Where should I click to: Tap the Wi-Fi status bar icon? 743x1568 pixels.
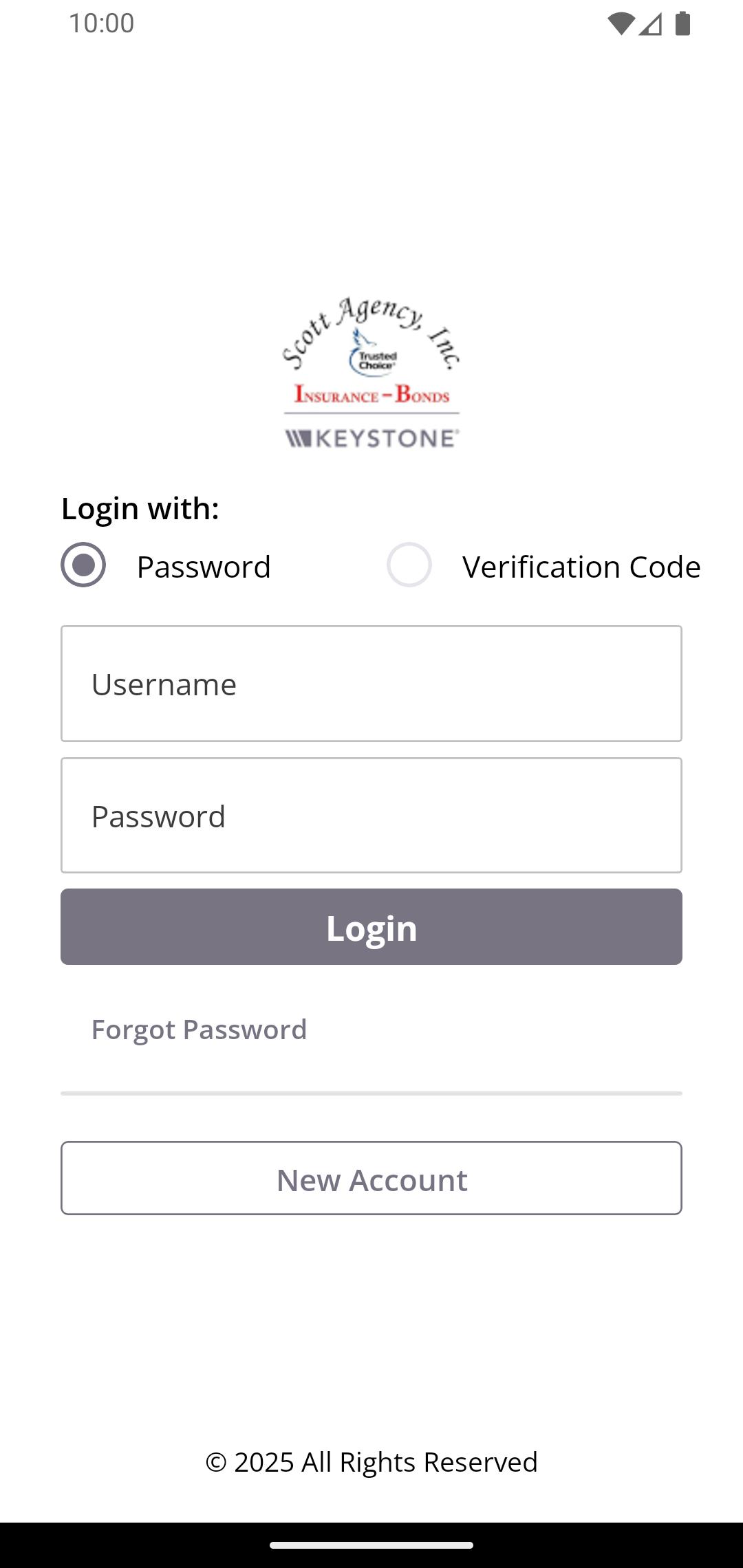(x=621, y=24)
